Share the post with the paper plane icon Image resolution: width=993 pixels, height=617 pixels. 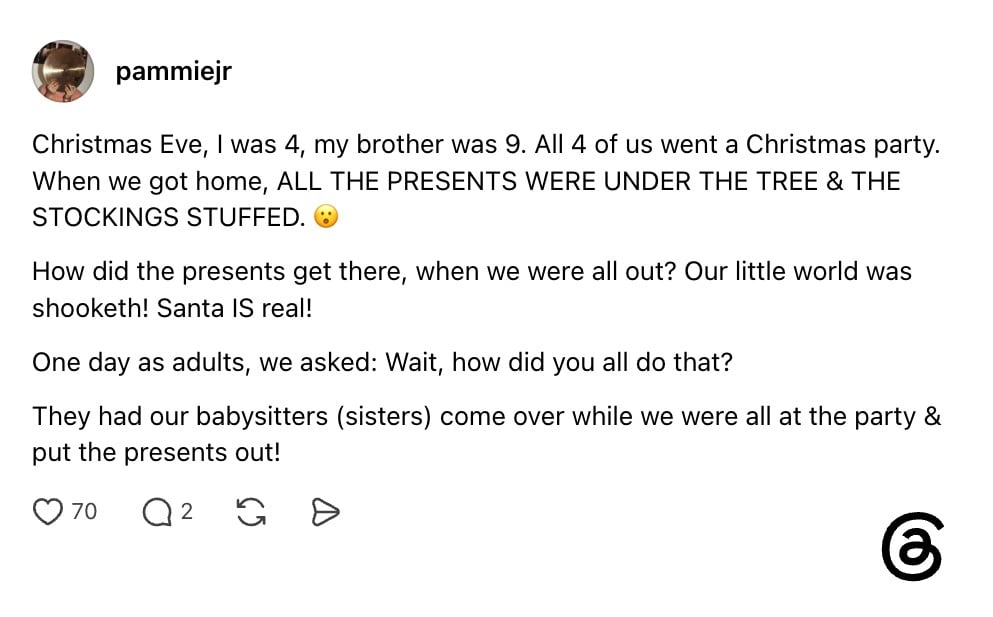coord(326,512)
